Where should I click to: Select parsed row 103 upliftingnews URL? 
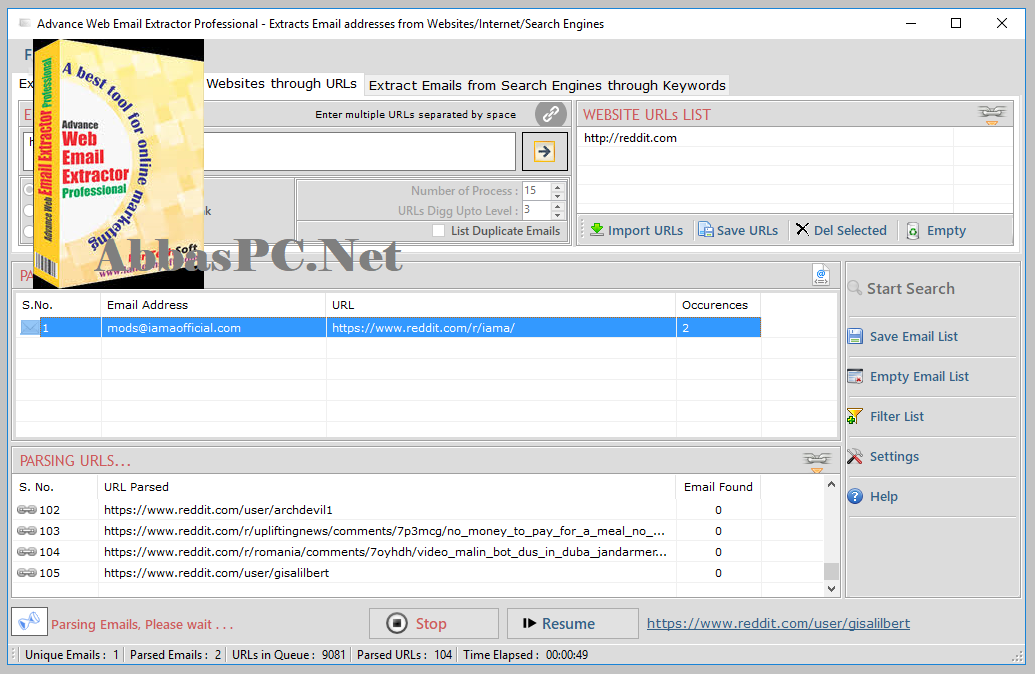coord(387,531)
